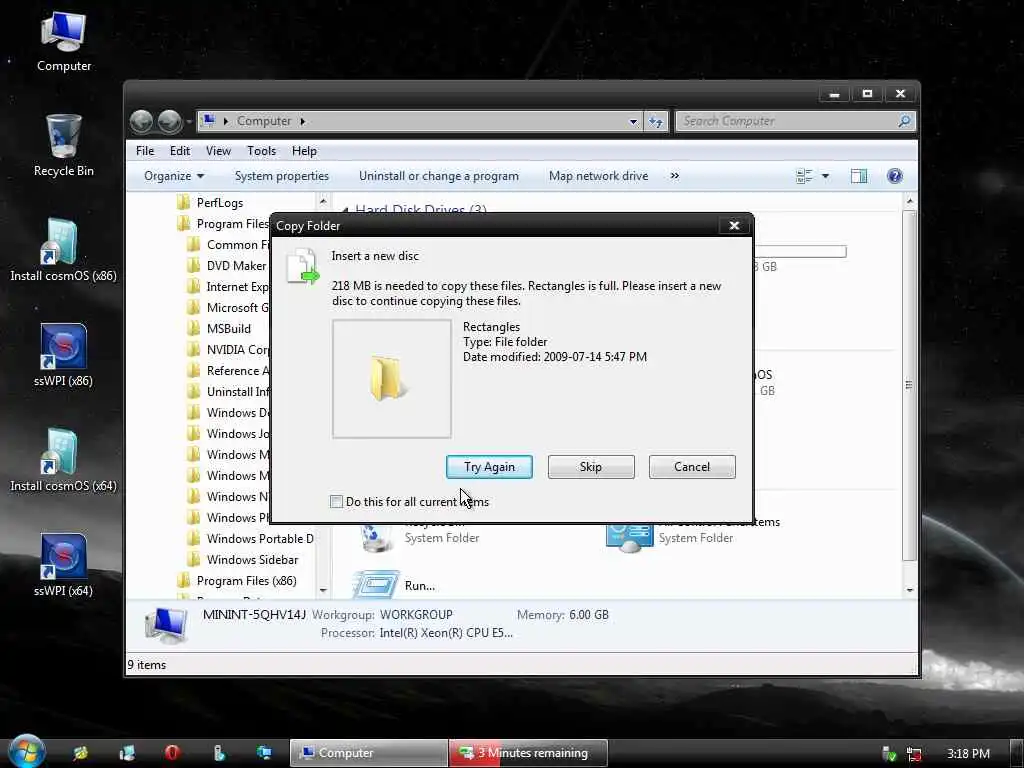Image resolution: width=1024 pixels, height=768 pixels.
Task: Select PerfLogs folder in tree
Action: pos(210,202)
